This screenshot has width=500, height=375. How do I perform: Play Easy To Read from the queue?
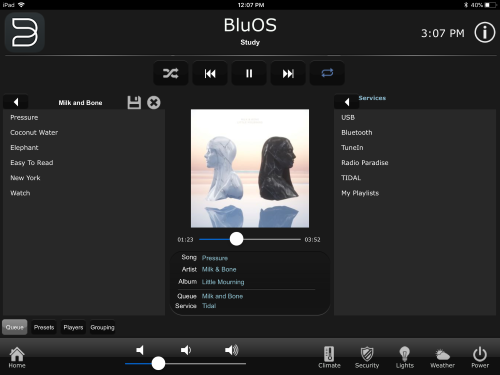(84, 163)
